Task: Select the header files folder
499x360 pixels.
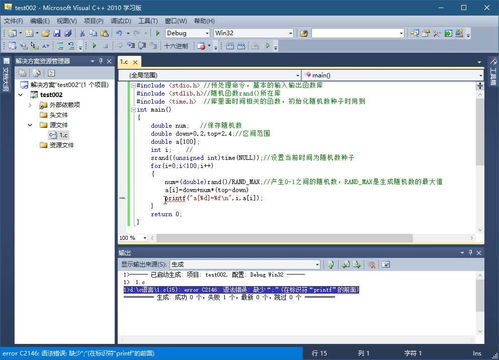Action: (x=59, y=115)
